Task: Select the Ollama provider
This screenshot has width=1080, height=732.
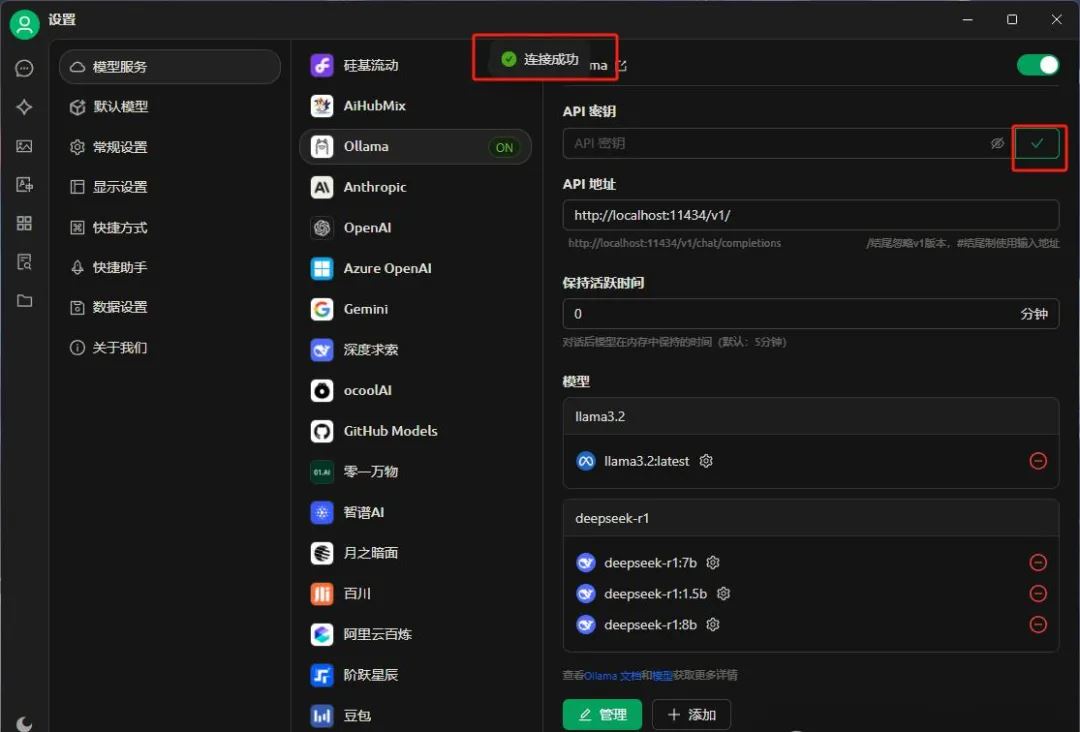Action: [415, 147]
